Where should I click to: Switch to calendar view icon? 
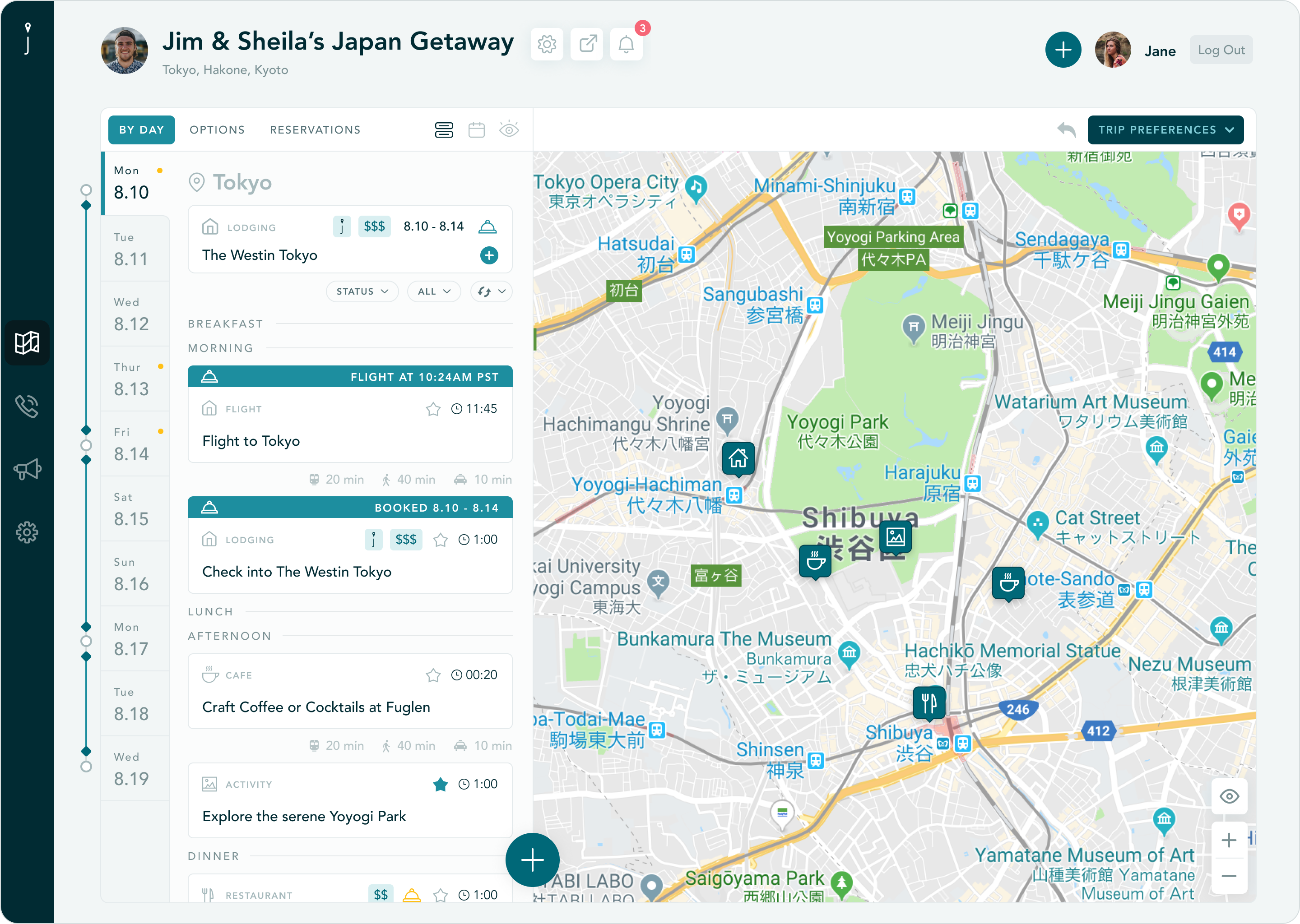click(x=476, y=130)
